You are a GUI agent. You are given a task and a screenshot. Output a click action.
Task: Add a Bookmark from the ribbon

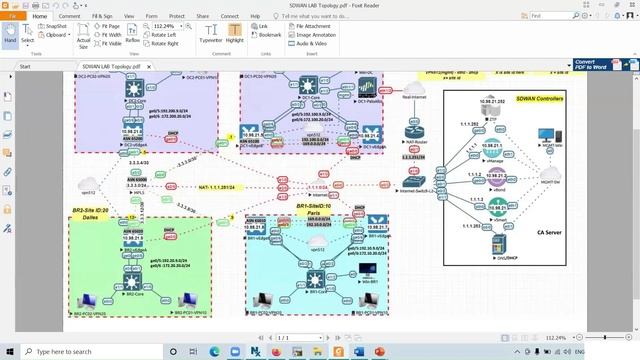coord(266,35)
